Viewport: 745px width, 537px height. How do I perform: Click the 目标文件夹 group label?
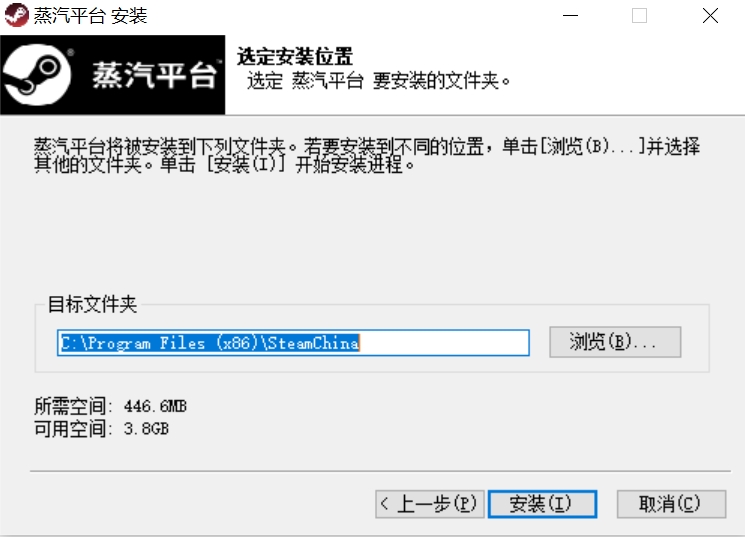click(92, 304)
